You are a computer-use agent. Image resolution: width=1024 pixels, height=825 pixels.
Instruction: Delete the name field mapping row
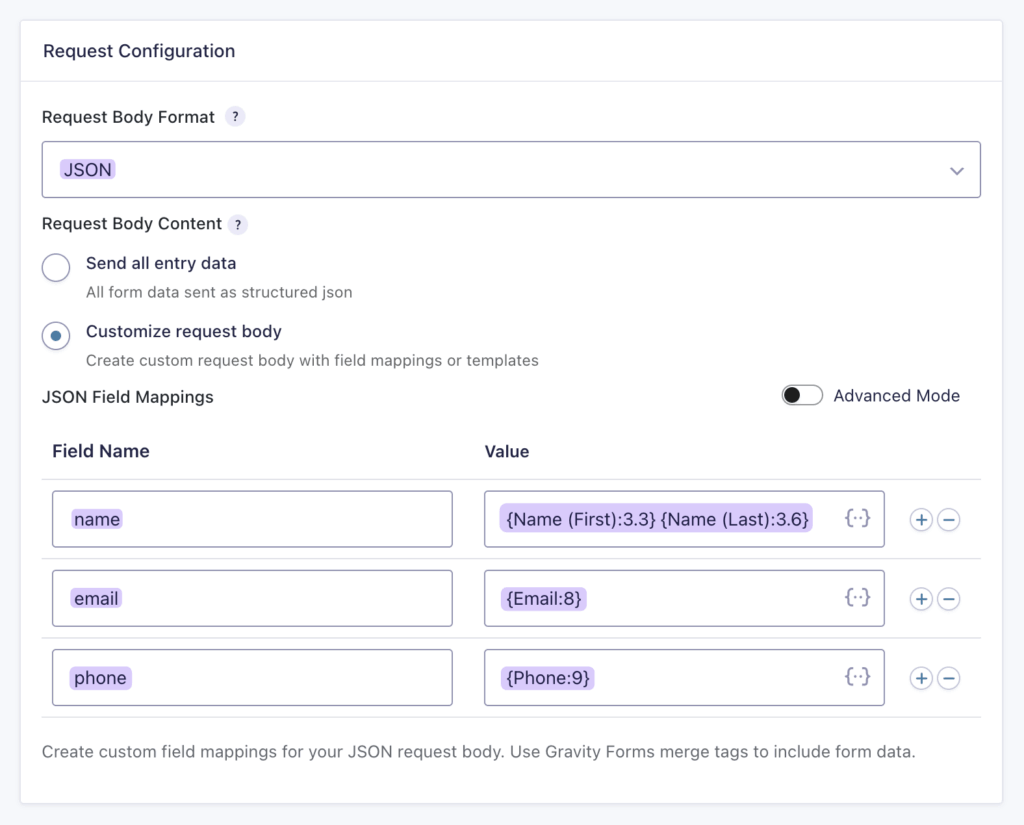point(949,519)
